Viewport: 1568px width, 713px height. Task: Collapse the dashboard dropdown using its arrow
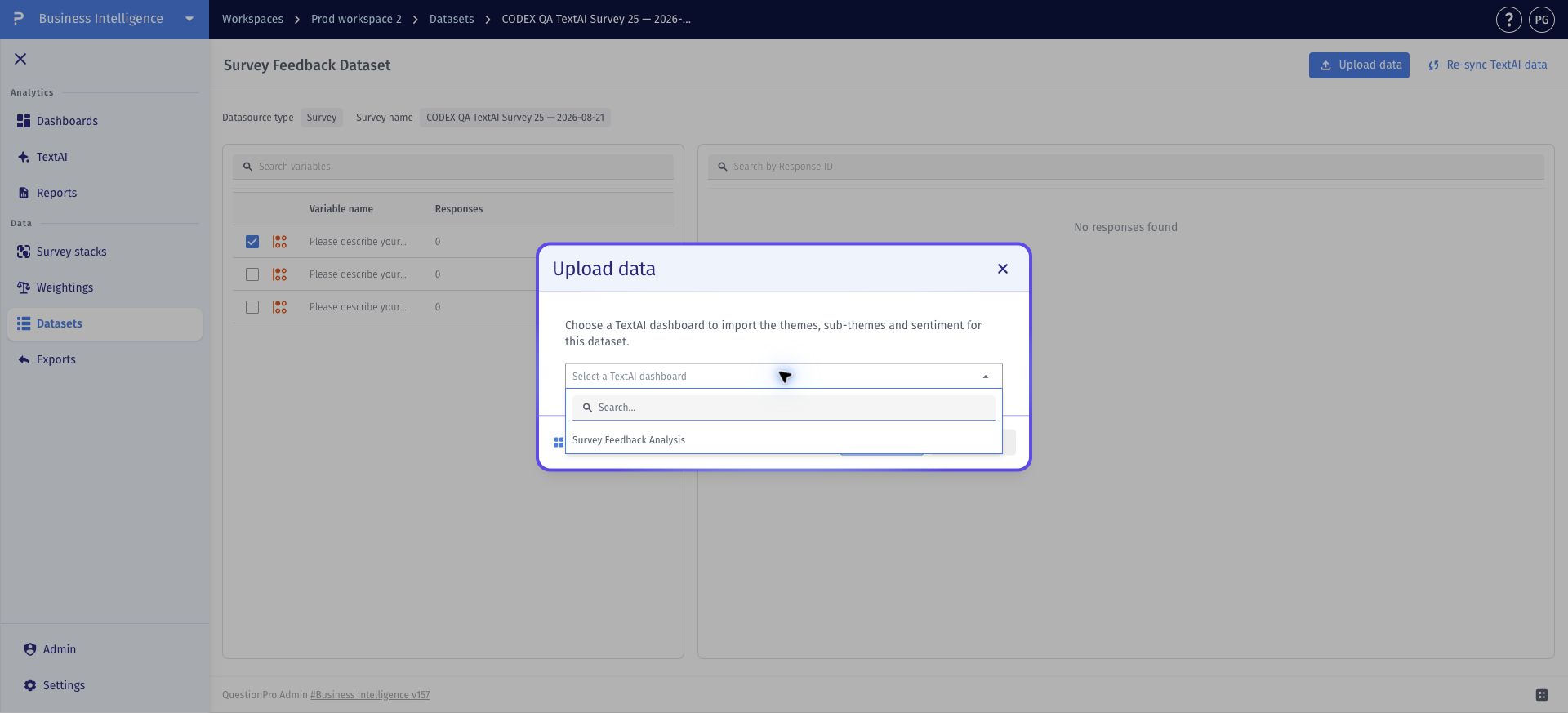[x=986, y=377]
